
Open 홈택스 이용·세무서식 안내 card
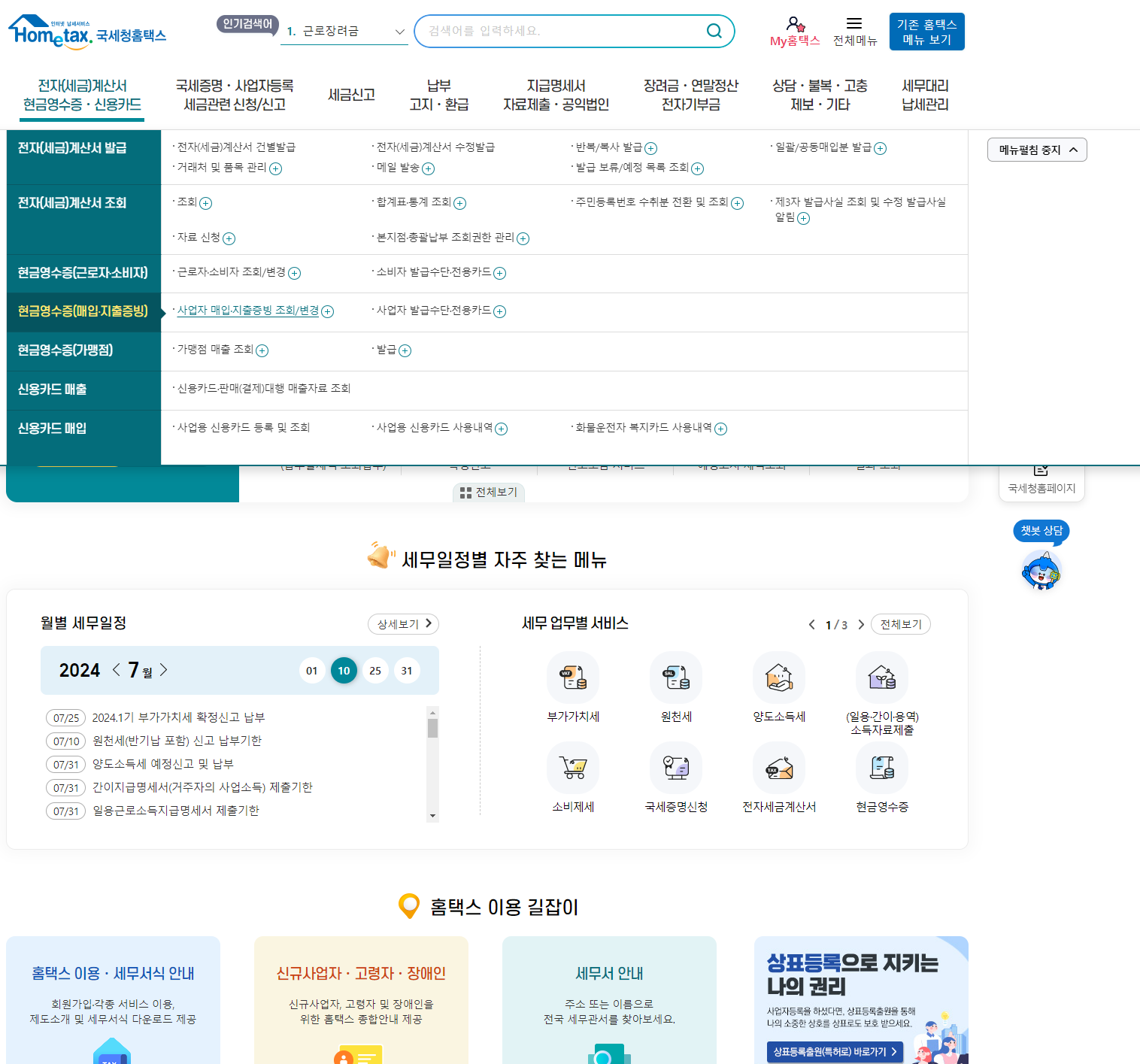click(x=113, y=1000)
